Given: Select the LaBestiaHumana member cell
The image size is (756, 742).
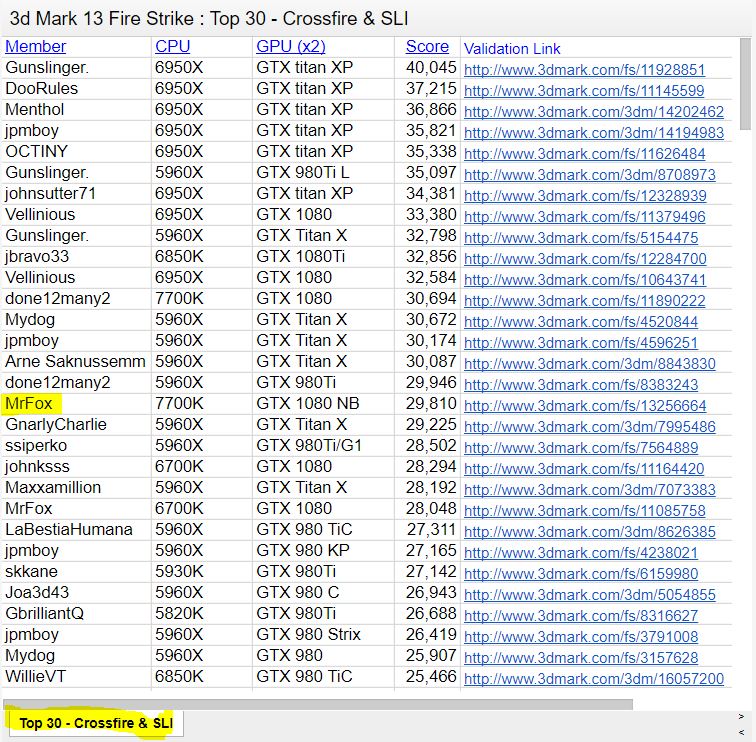Looking at the screenshot, I should coord(76,529).
